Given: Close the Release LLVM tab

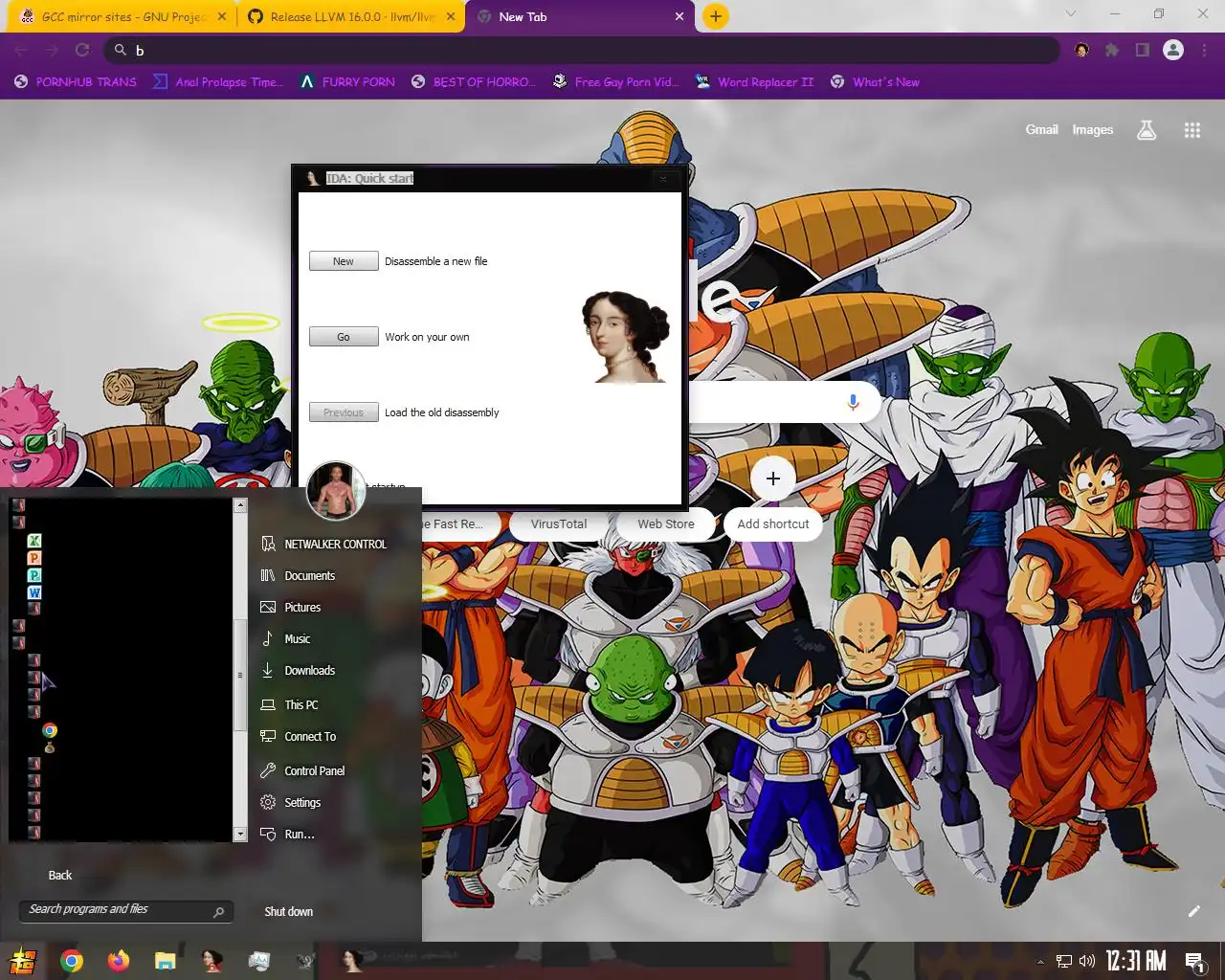Looking at the screenshot, I should coord(453,16).
